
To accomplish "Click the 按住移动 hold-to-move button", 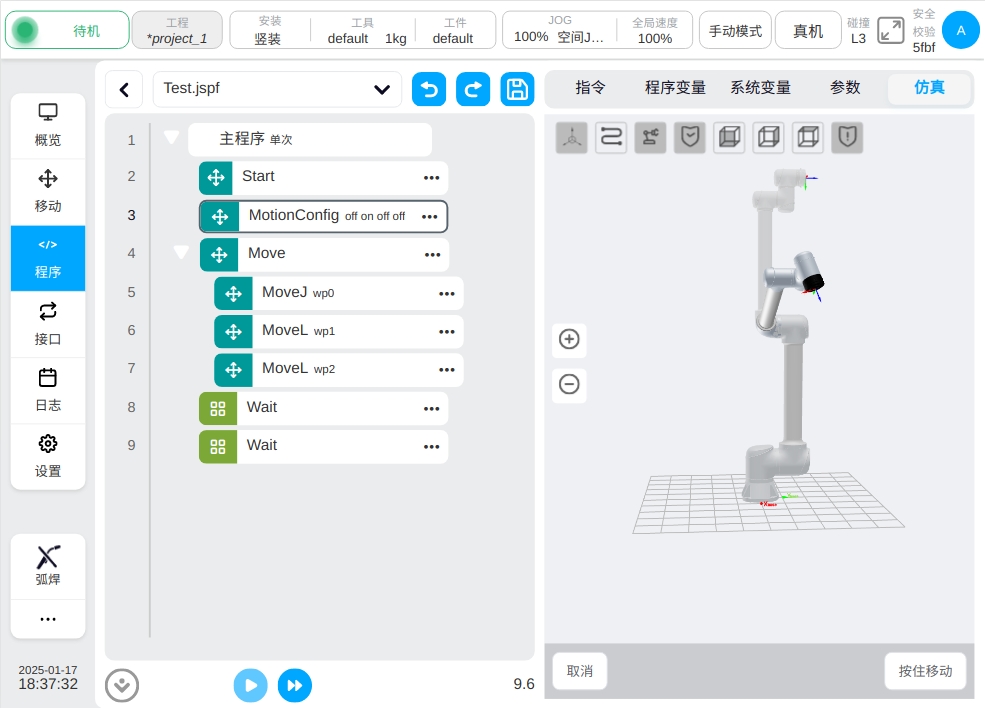I will 925,671.
